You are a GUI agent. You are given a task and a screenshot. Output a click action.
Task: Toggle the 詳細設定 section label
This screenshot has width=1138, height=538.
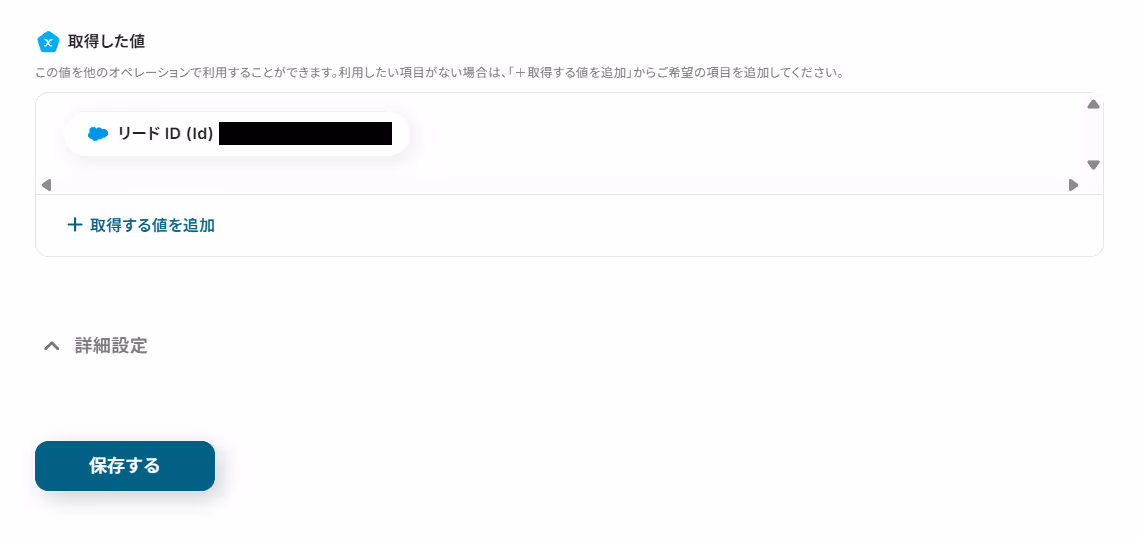pyautogui.click(x=111, y=346)
